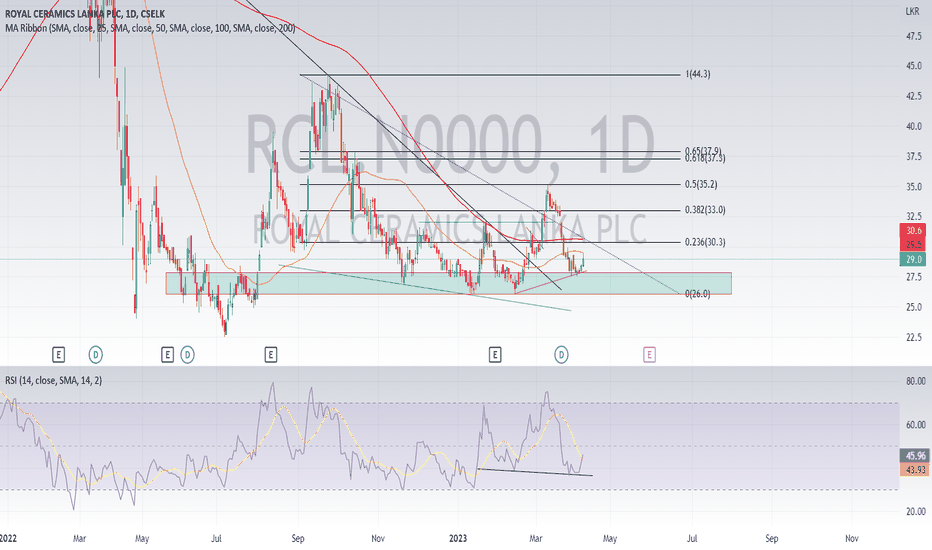Click the 43.93 RSI average value label
932x550 pixels.
click(915, 470)
